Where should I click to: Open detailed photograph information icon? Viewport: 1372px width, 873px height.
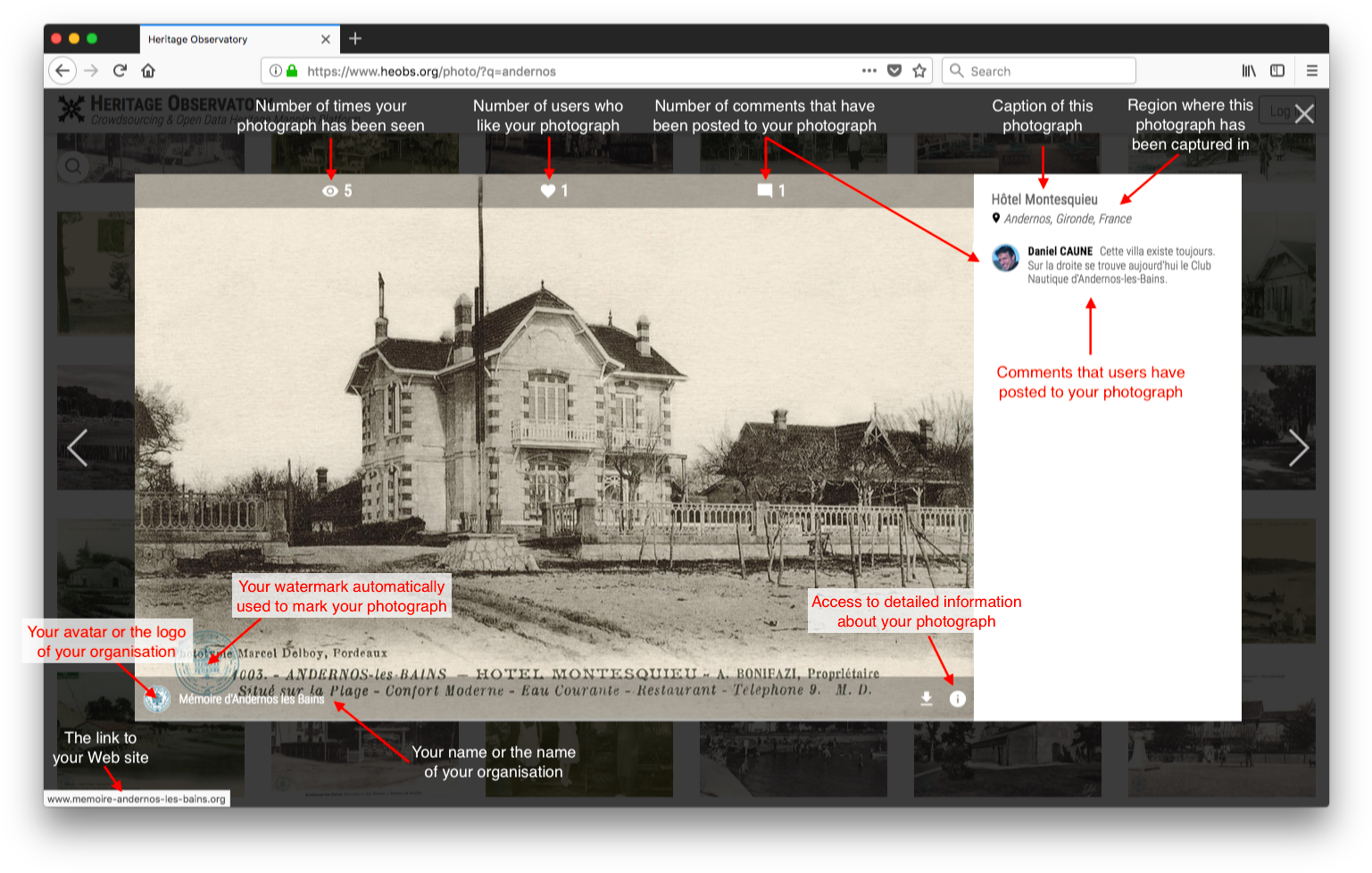pyautogui.click(x=957, y=699)
